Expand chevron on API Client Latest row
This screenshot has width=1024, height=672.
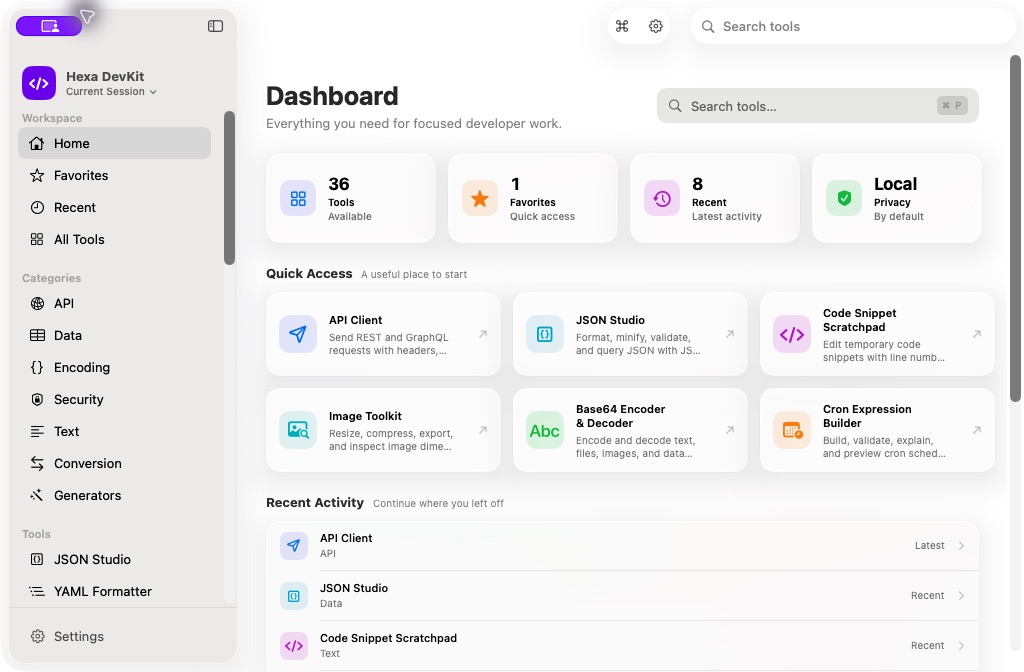(x=961, y=545)
